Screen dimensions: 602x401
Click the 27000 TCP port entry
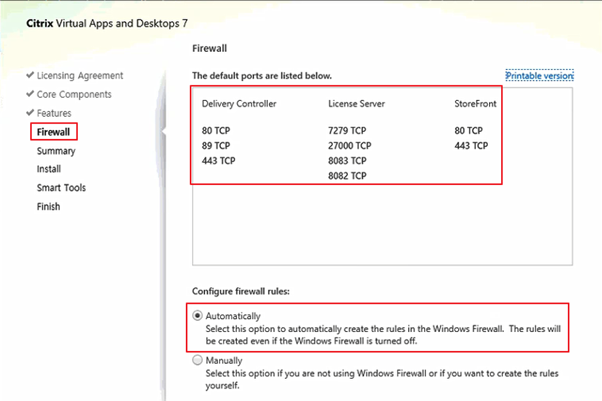click(350, 146)
